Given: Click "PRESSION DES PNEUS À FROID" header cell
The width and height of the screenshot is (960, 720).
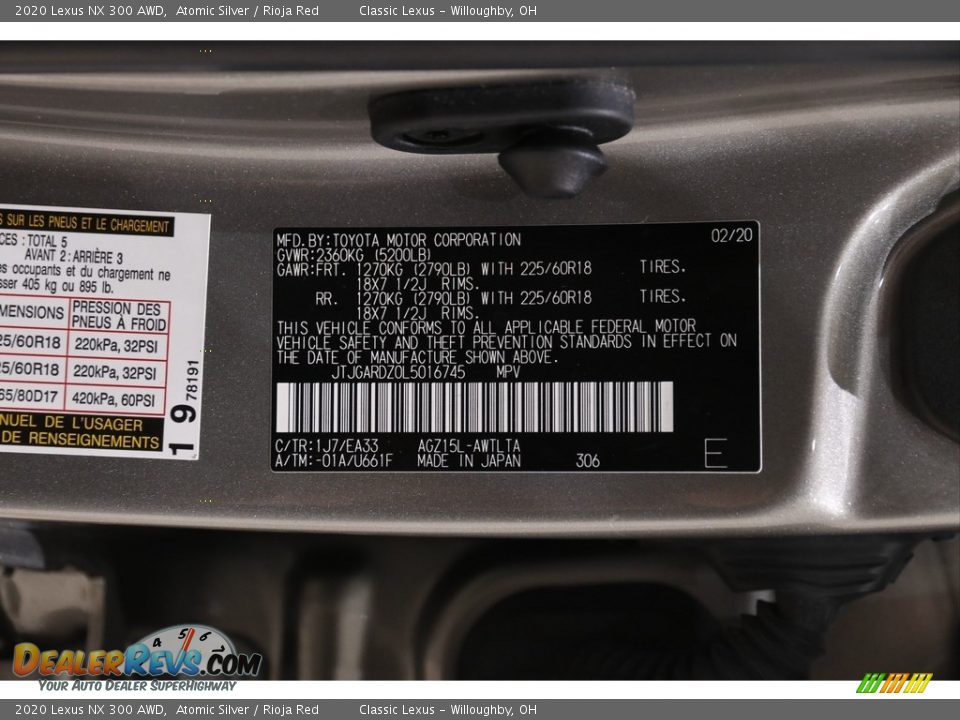Looking at the screenshot, I should point(119,316).
